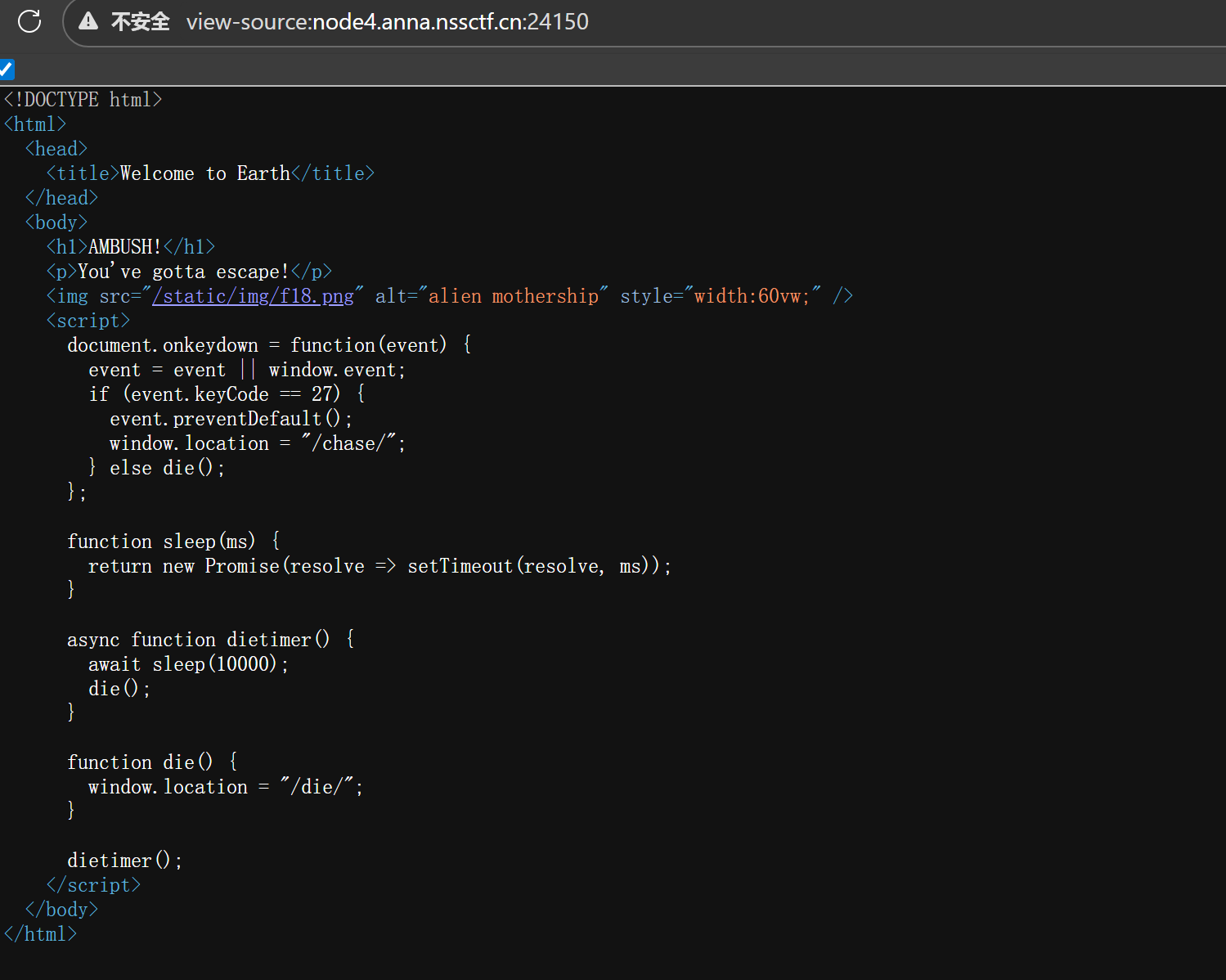Click the 'width:60vw;' style value
The height and width of the screenshot is (980, 1226).
tap(752, 296)
